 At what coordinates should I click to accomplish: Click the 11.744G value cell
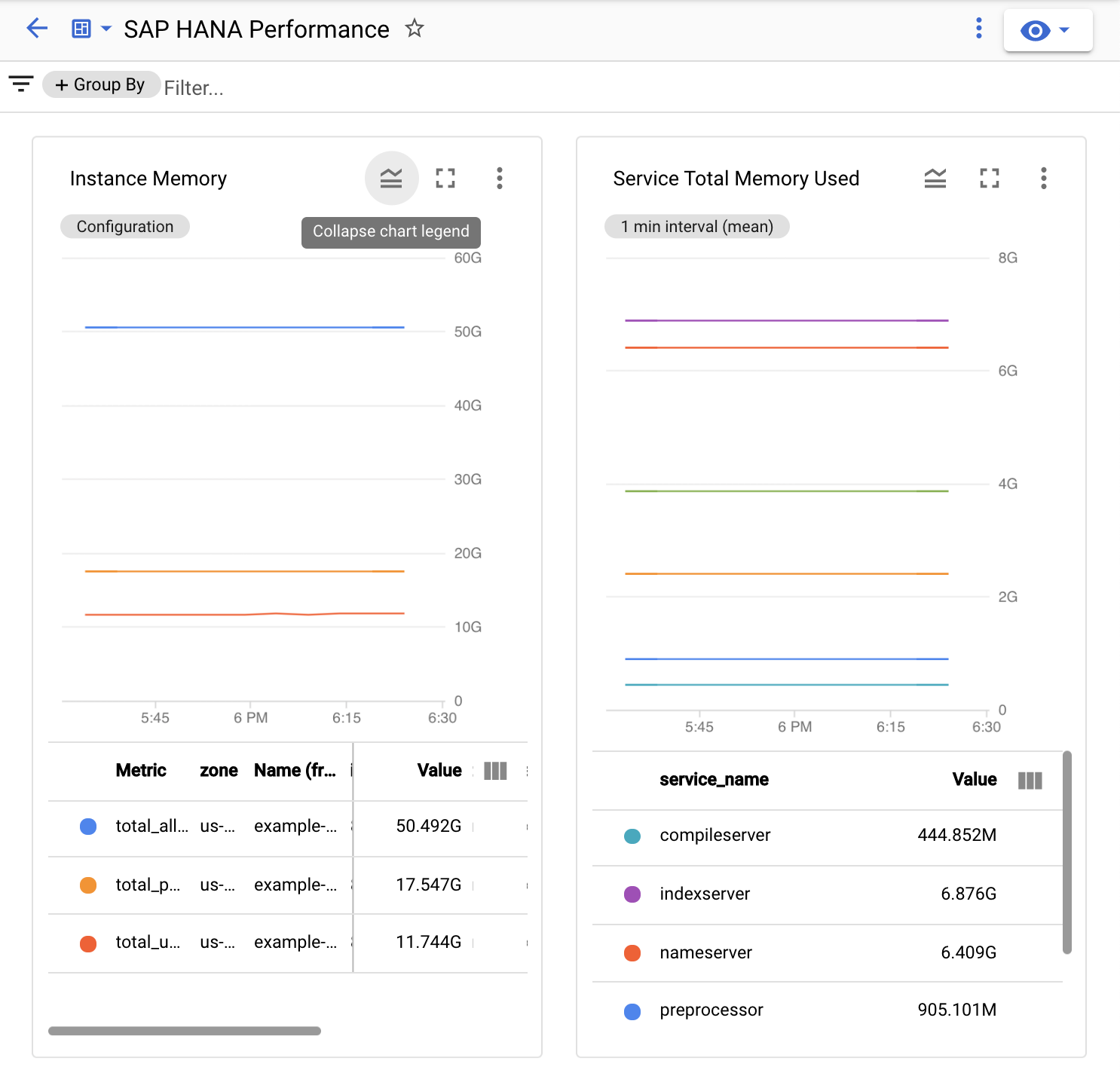click(x=428, y=943)
